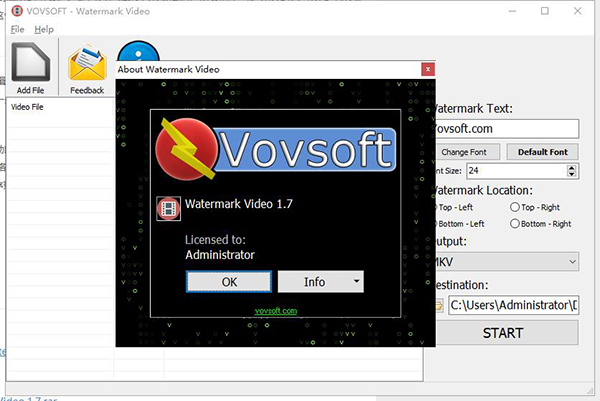Click the Destination path field

[x=514, y=305]
